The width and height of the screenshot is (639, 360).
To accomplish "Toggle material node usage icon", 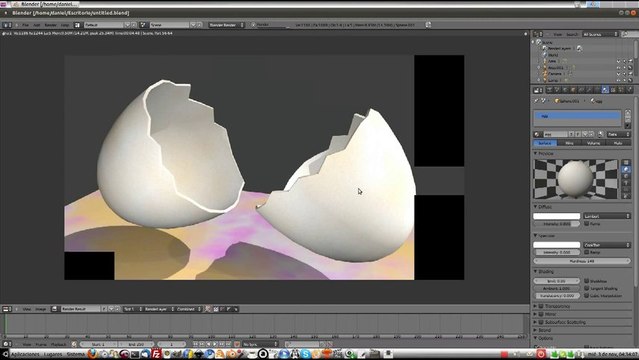I will [601, 134].
